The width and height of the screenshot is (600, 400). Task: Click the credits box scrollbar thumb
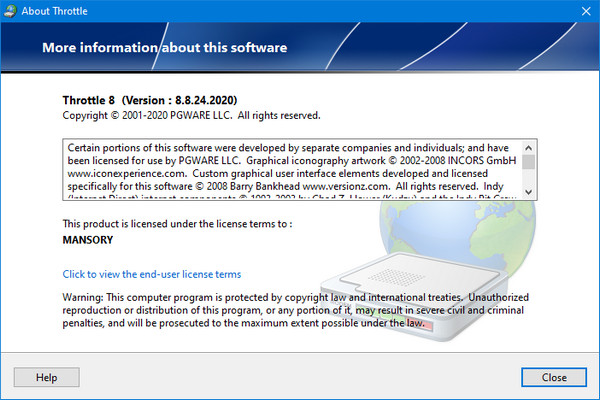pyautogui.click(x=528, y=162)
